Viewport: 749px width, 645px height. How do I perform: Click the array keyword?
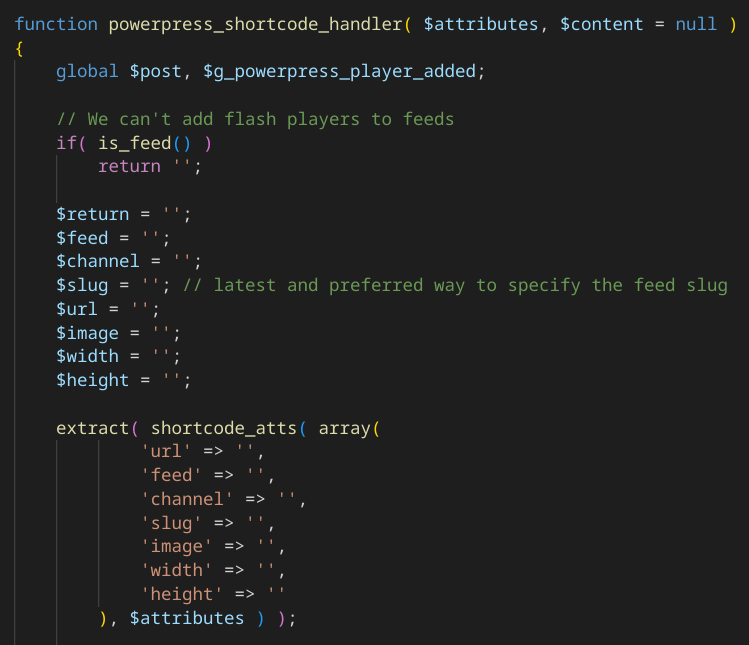tap(343, 428)
